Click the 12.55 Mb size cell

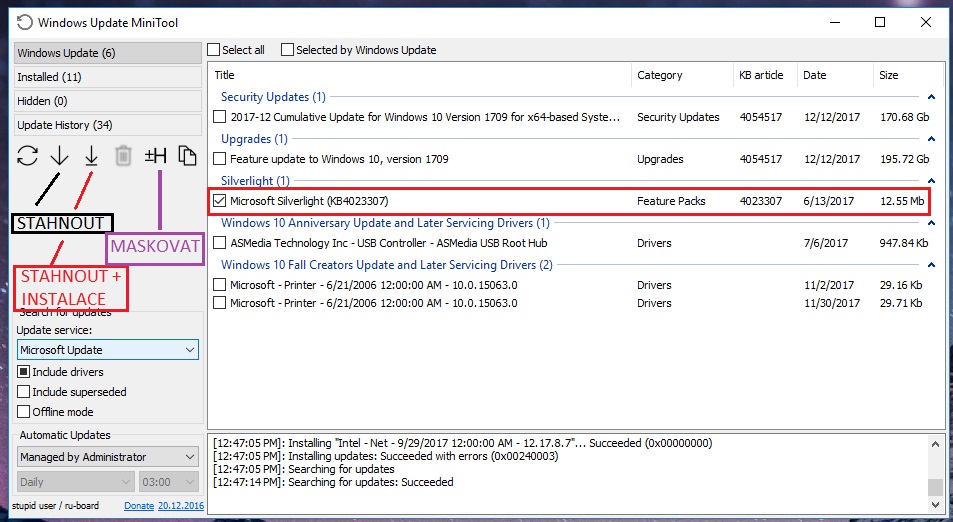[902, 201]
